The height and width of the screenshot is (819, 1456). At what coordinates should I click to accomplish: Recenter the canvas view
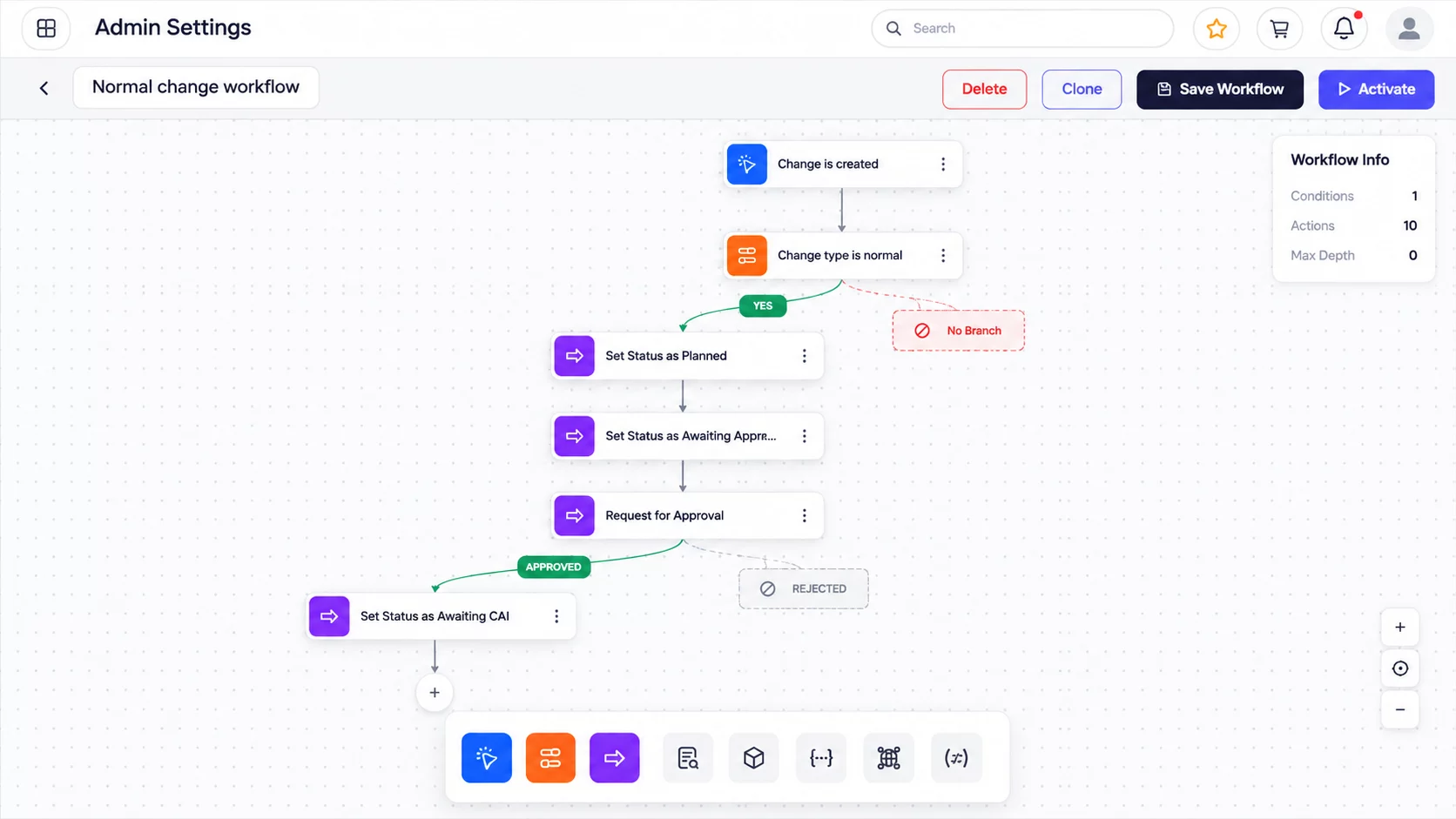(1399, 668)
